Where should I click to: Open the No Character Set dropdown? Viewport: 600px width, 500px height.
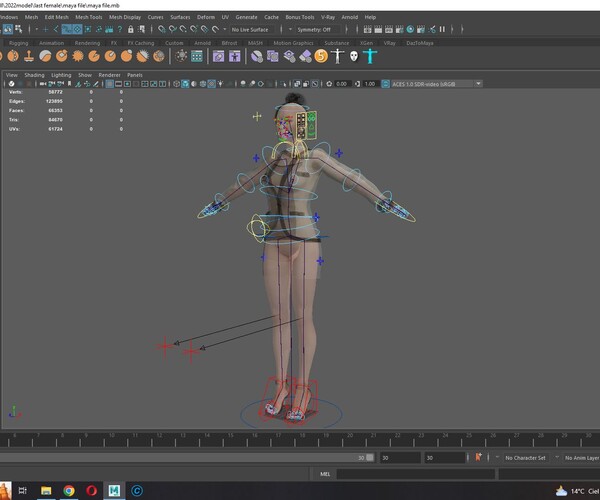(526, 458)
